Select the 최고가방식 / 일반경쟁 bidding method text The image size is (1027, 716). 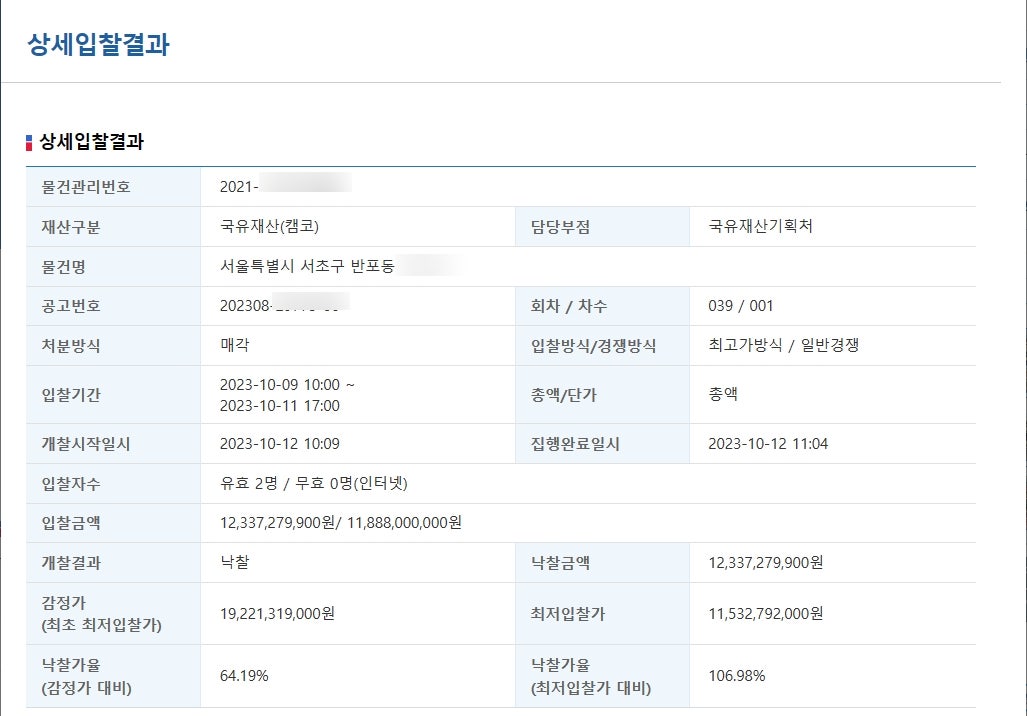(x=783, y=345)
